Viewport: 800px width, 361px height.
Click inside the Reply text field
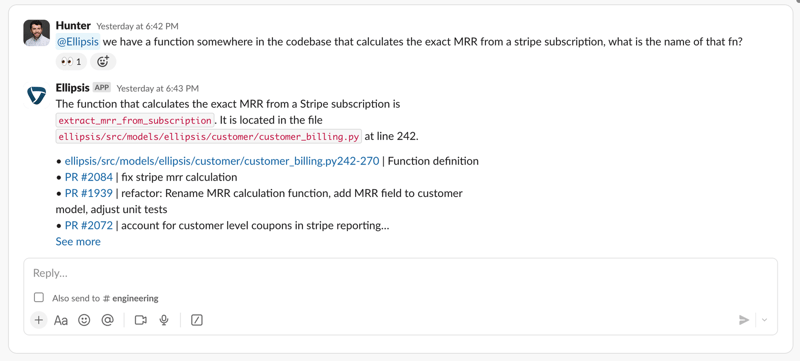click(401, 273)
